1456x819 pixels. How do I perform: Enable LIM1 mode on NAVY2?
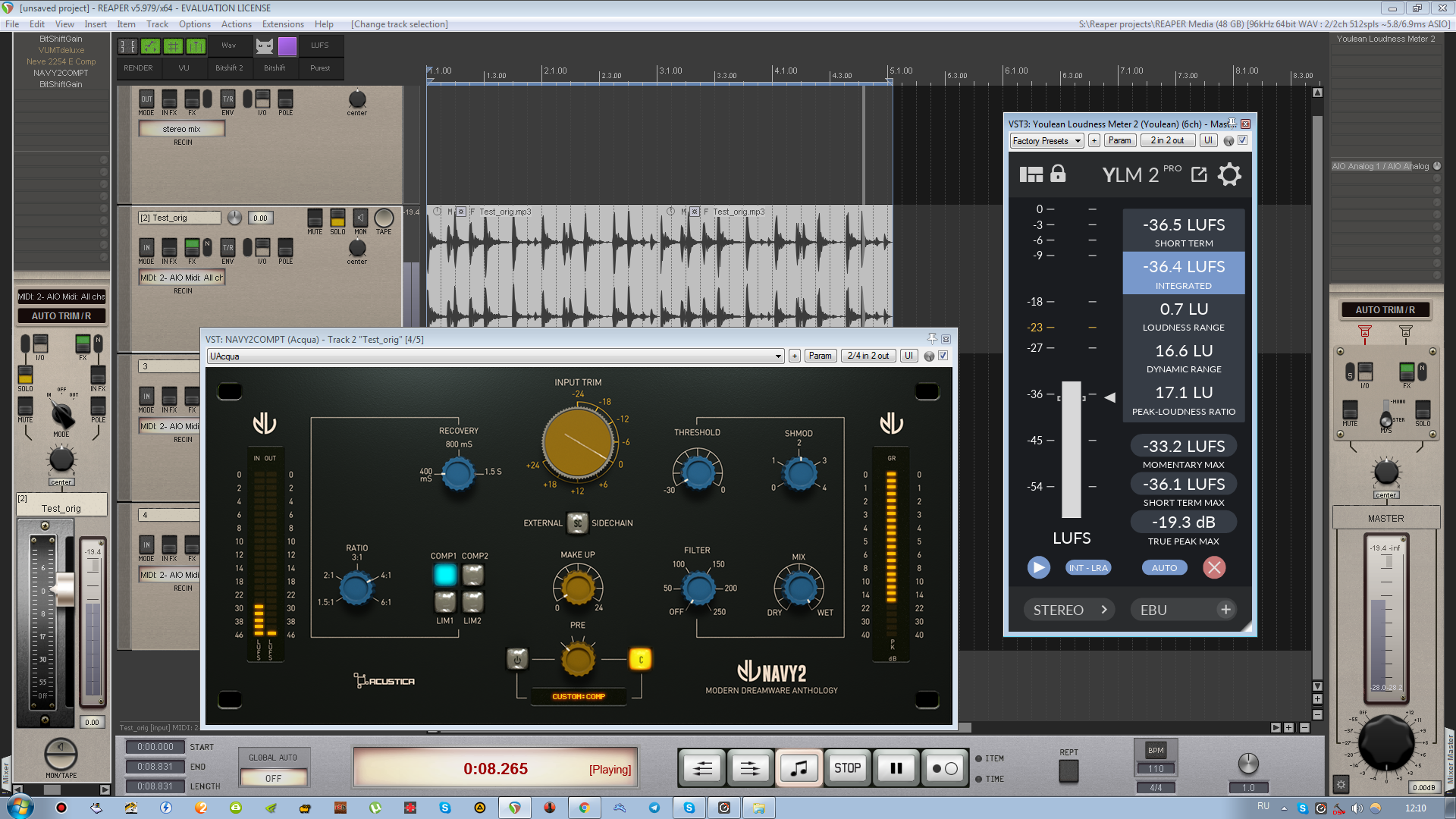[445, 602]
